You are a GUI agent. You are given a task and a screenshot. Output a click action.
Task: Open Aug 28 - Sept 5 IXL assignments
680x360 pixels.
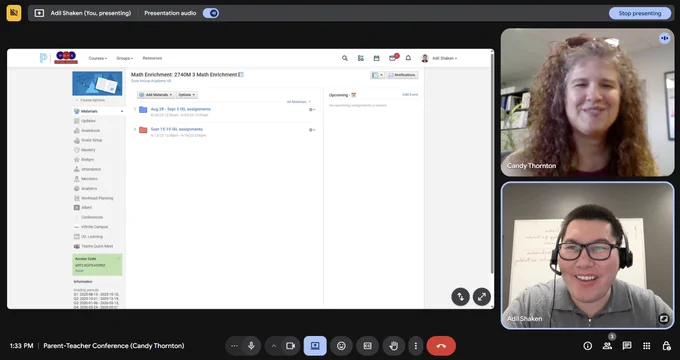pos(180,109)
